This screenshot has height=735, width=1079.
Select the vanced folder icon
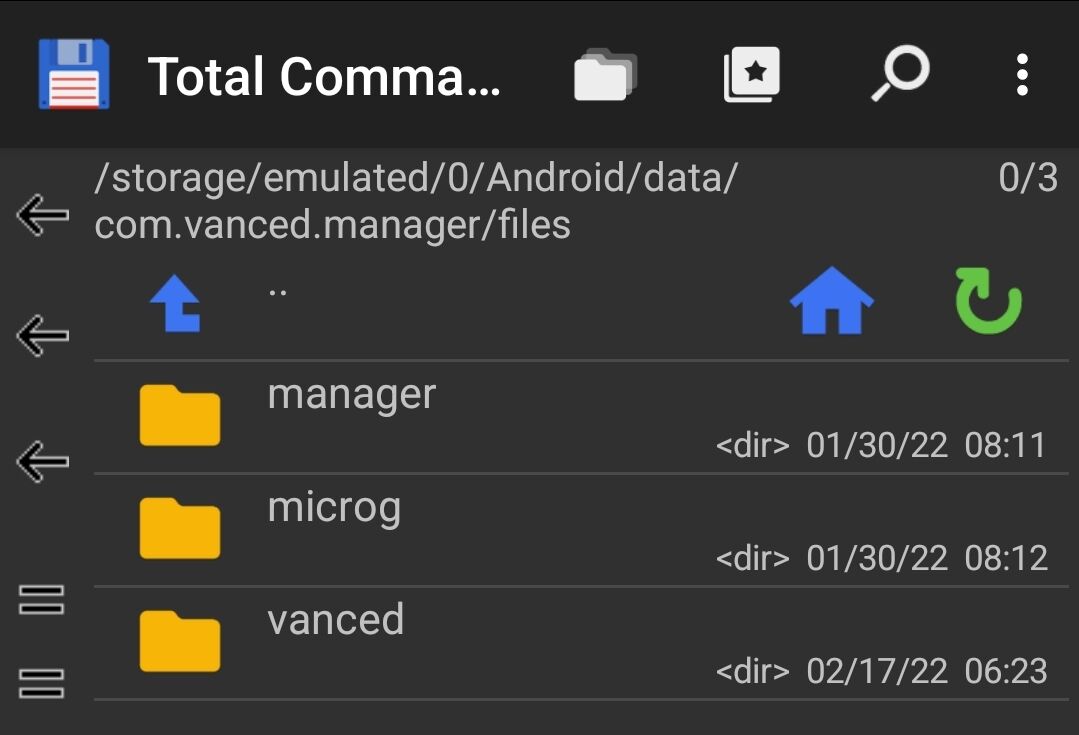pyautogui.click(x=180, y=641)
